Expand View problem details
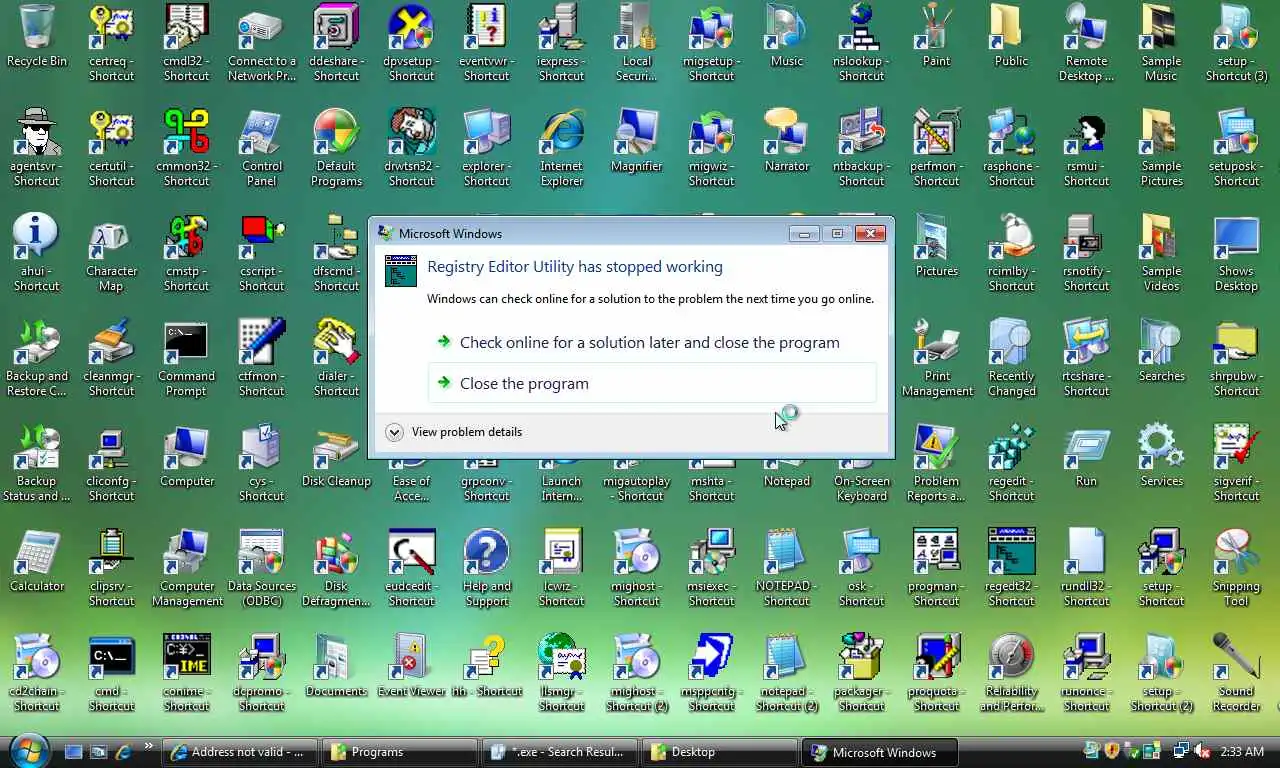Viewport: 1280px width, 768px height. click(x=454, y=432)
